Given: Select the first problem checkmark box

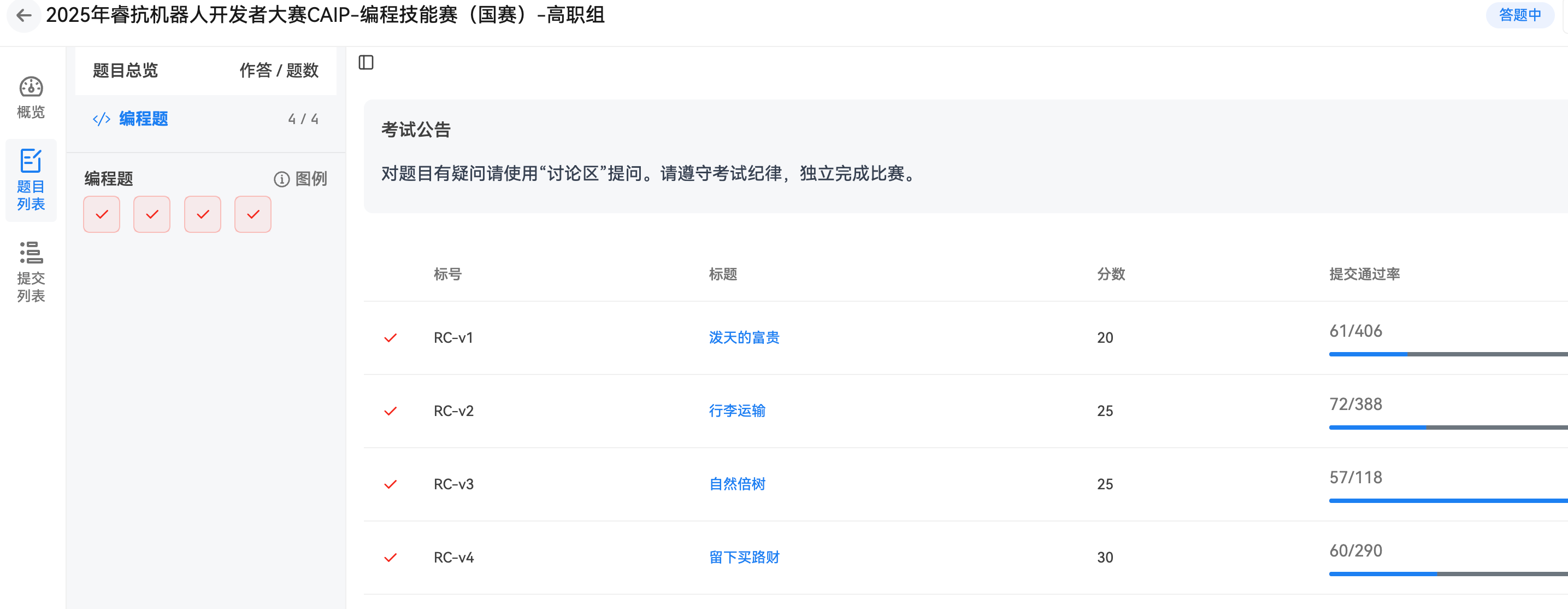Looking at the screenshot, I should pos(102,214).
